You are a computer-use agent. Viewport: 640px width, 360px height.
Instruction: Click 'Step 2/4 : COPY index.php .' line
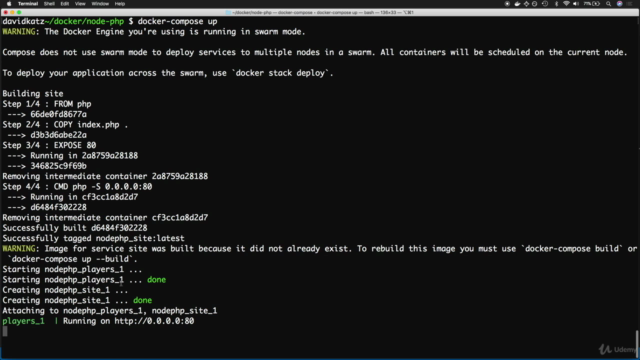pyautogui.click(x=65, y=125)
